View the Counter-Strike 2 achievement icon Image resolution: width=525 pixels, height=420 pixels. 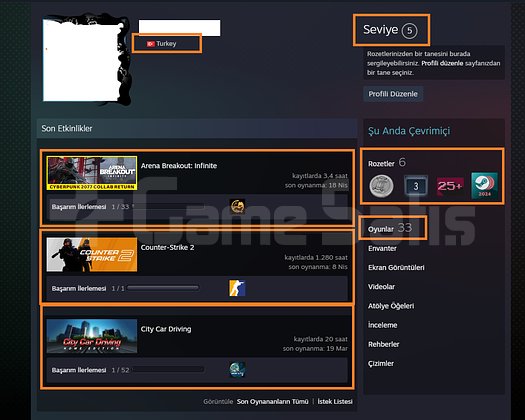(237, 288)
